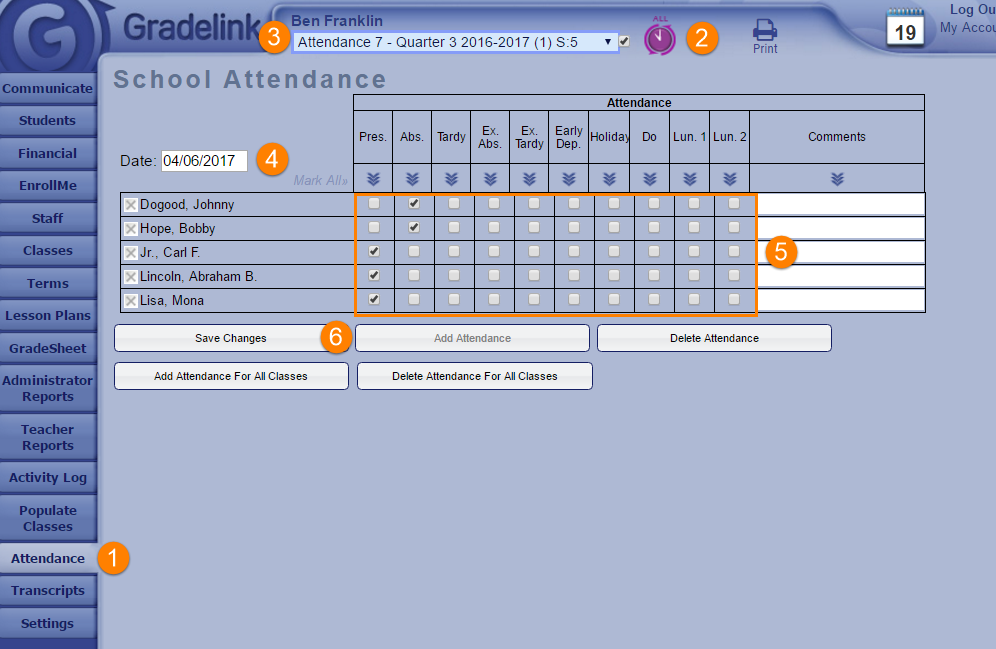
Task: Open the Attendance 7 class dropdown
Action: point(456,42)
